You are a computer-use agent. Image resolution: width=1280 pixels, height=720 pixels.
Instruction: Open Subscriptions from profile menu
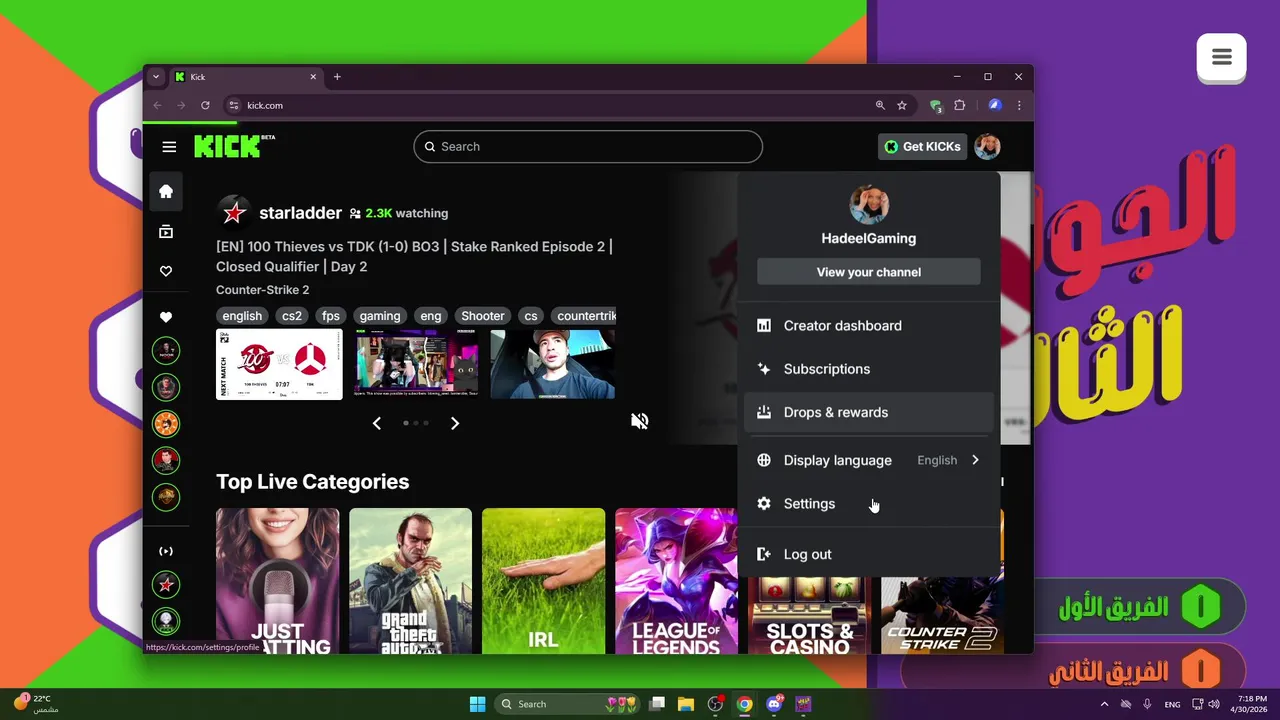point(869,369)
